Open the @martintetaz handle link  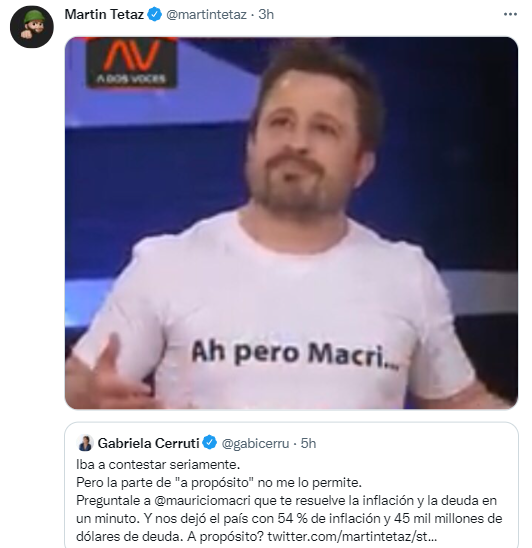[x=206, y=15]
